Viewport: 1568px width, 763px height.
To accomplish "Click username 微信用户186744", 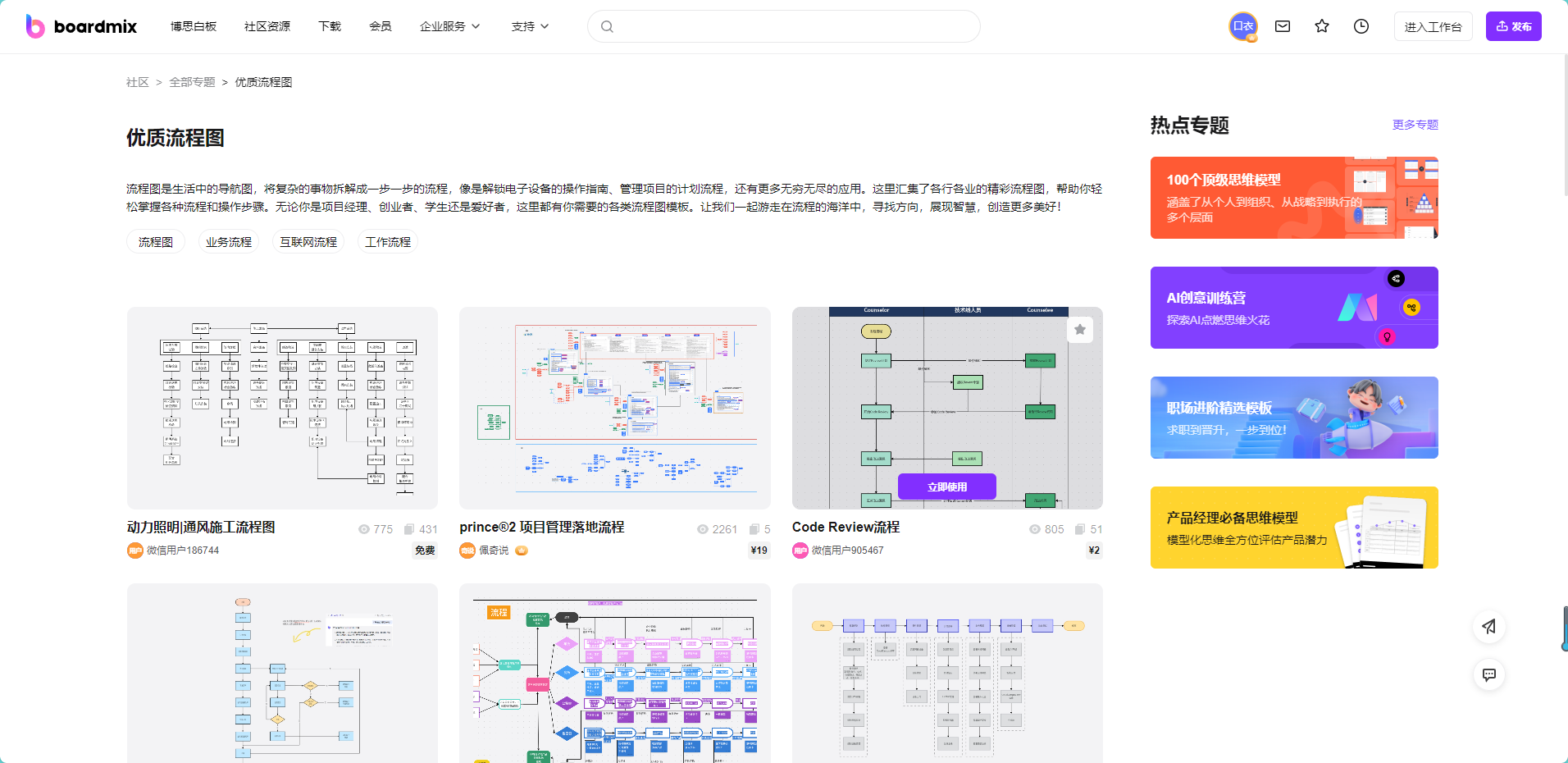I will click(183, 551).
